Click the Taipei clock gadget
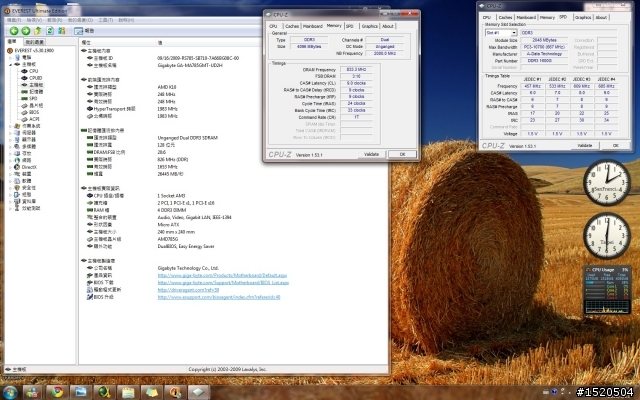Viewport: 640px width, 400px height. click(607, 236)
